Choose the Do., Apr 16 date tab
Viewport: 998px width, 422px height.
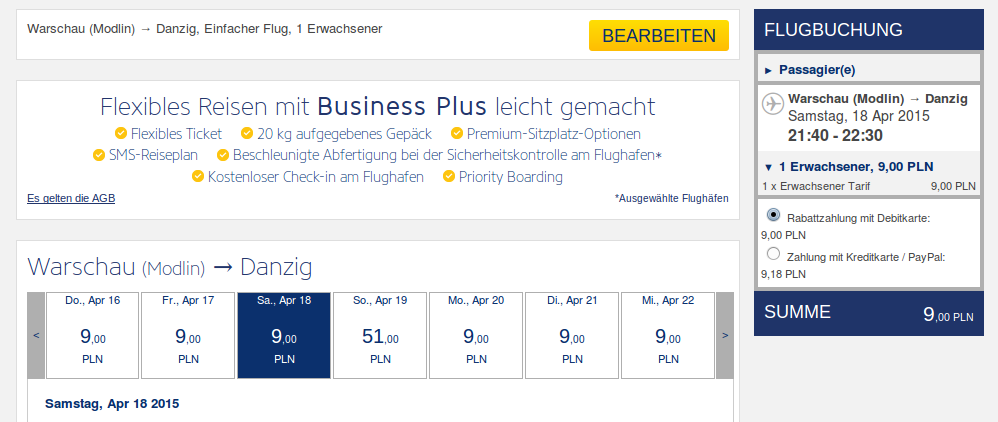coord(92,335)
